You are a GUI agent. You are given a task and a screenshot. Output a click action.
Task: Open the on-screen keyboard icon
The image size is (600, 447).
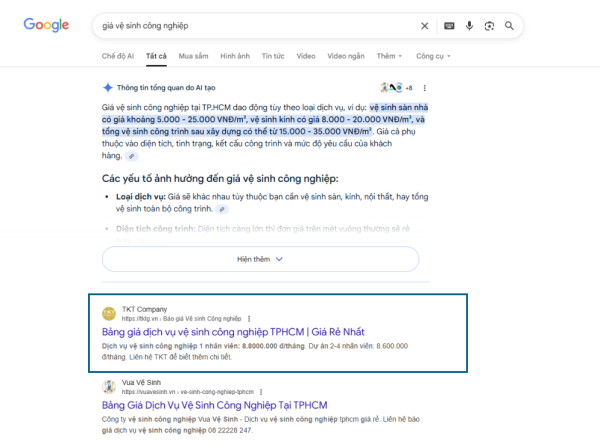point(449,26)
